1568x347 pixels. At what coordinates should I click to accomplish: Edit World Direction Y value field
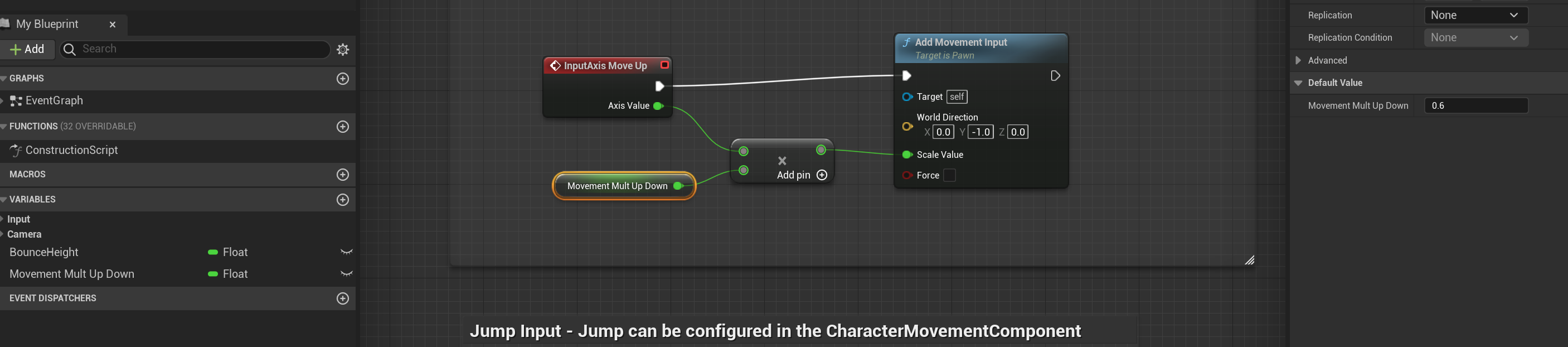980,132
